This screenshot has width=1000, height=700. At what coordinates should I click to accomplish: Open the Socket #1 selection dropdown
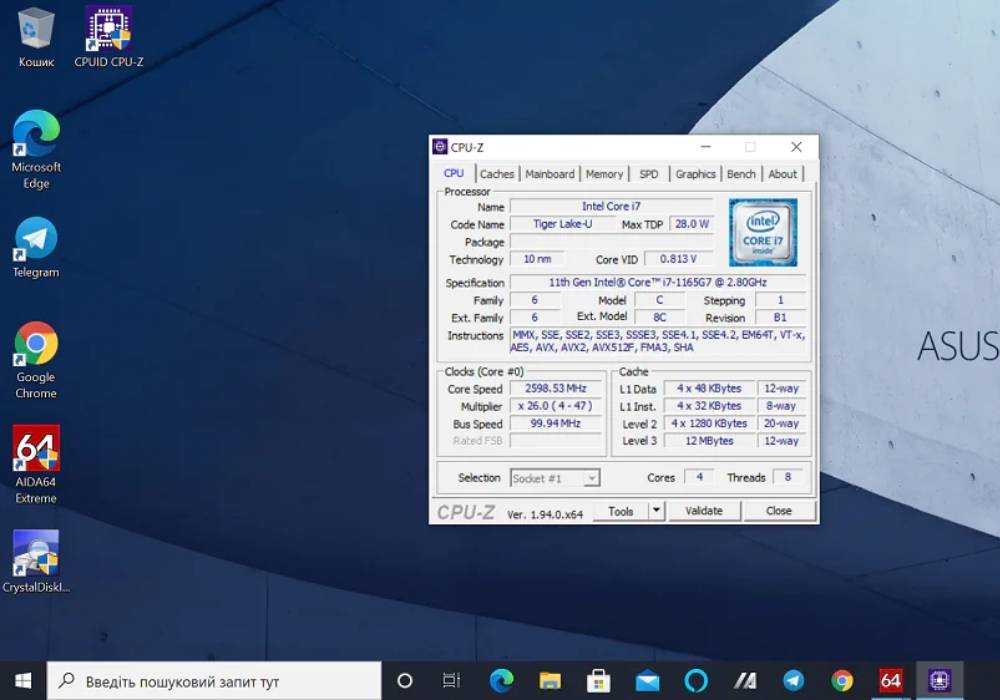555,478
